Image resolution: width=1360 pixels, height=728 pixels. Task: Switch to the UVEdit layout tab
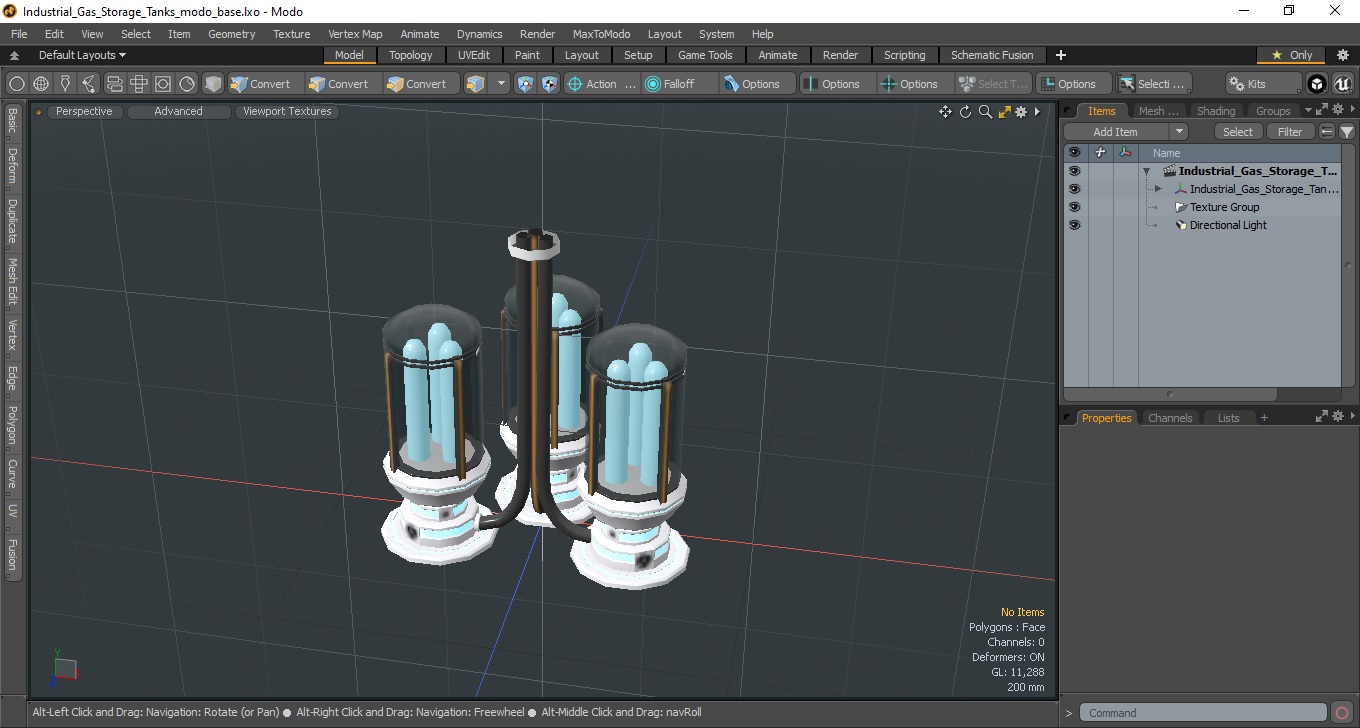pos(474,55)
